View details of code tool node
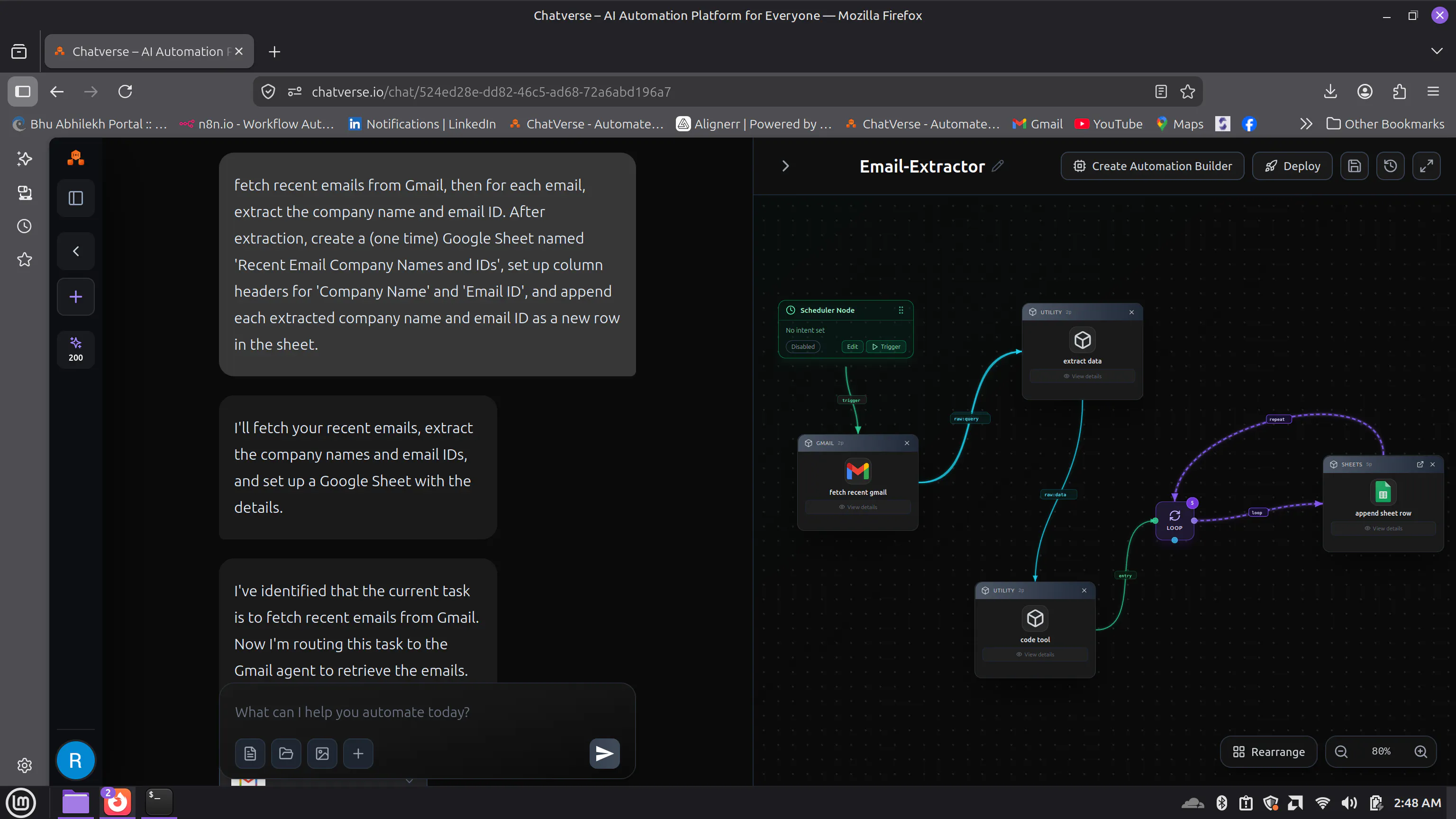Viewport: 1456px width, 819px height. coord(1035,655)
